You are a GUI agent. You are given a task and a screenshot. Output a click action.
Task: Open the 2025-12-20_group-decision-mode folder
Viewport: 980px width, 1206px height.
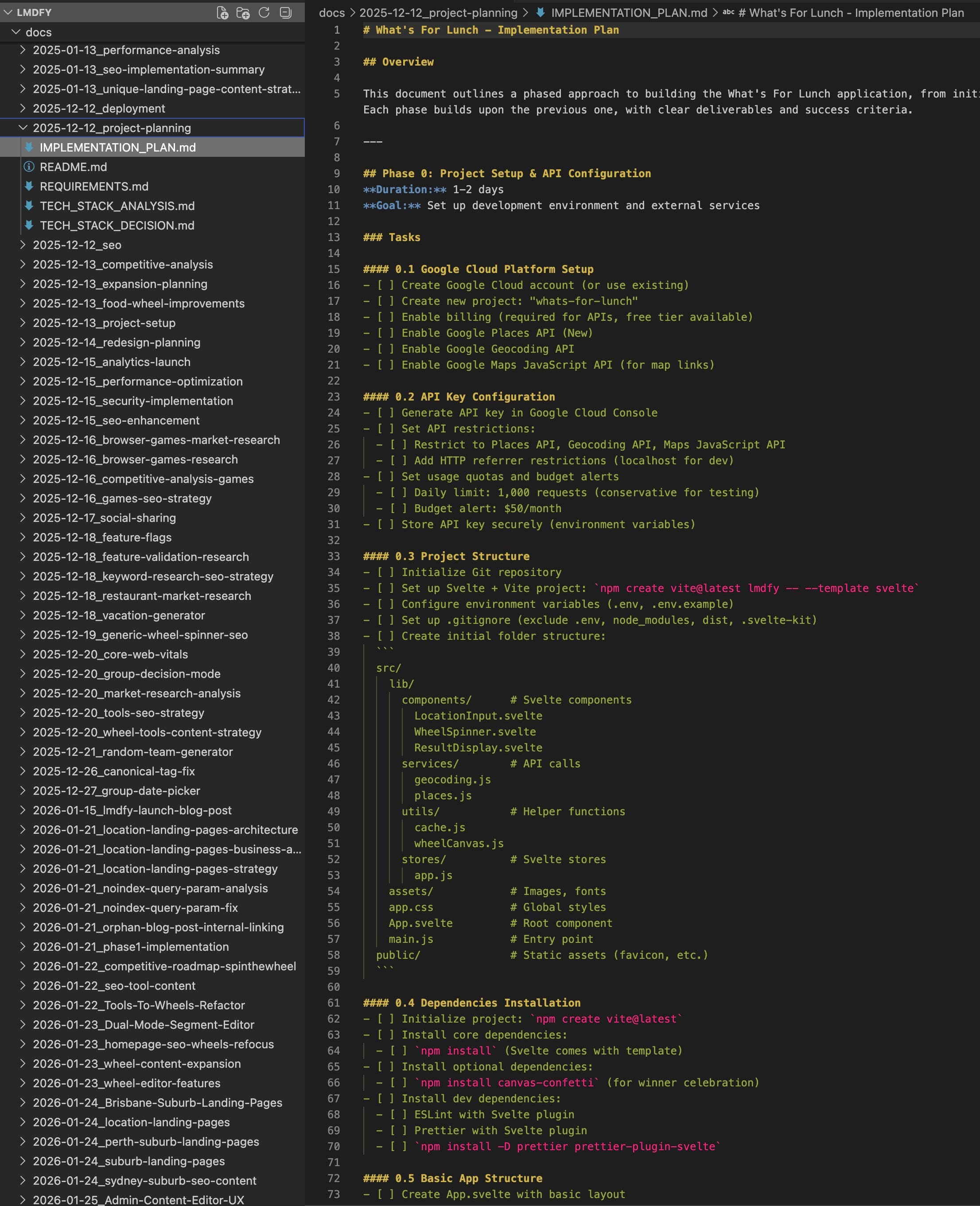click(126, 673)
